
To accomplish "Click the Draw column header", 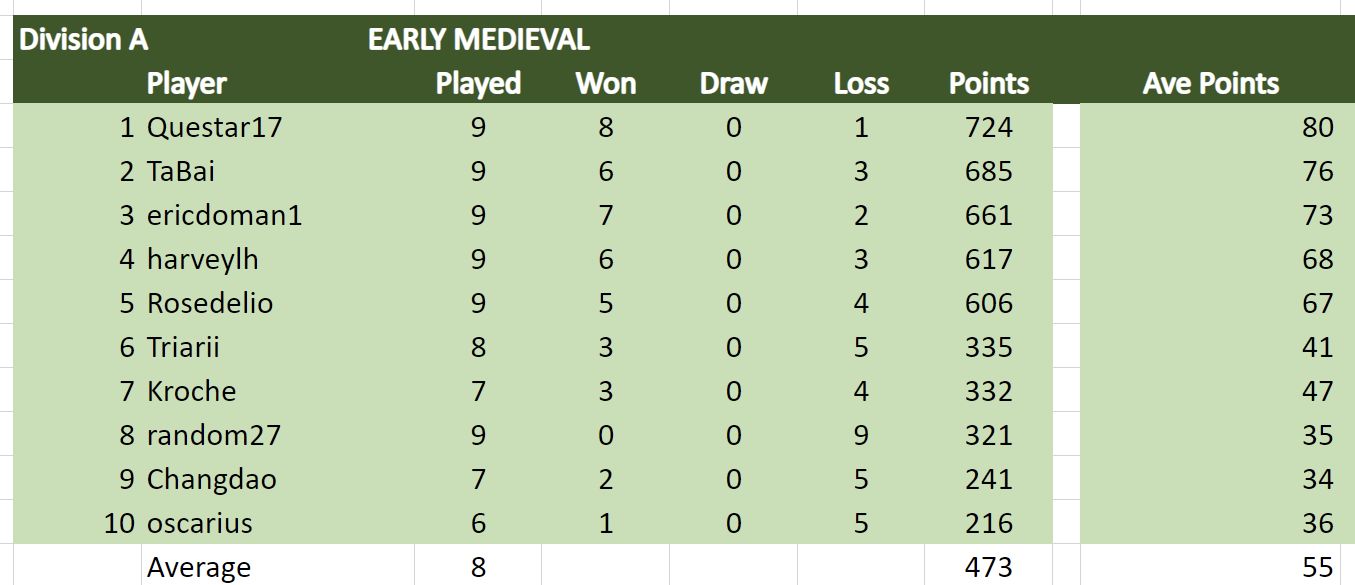I will tap(733, 83).
